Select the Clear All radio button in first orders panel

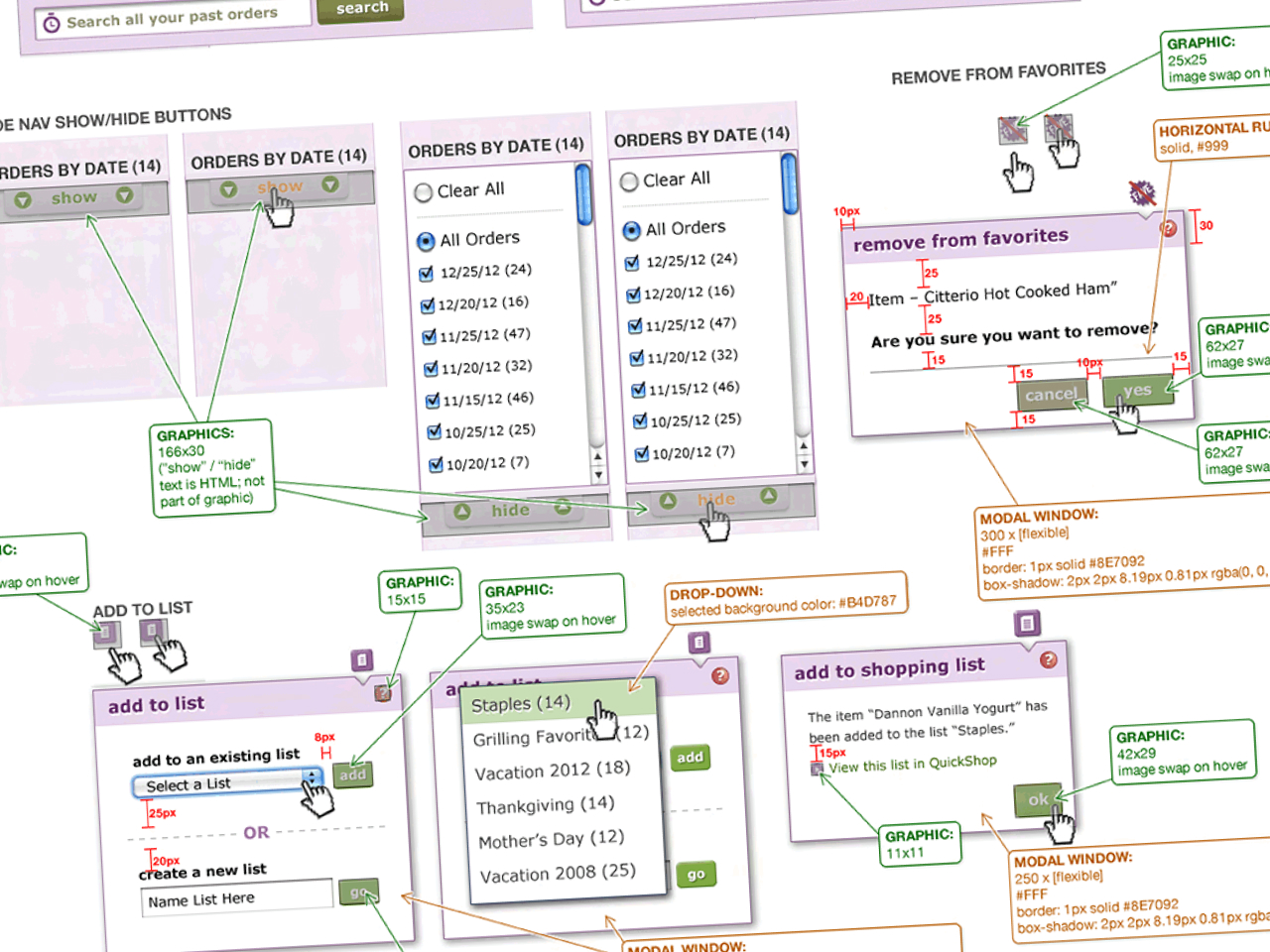pos(424,192)
